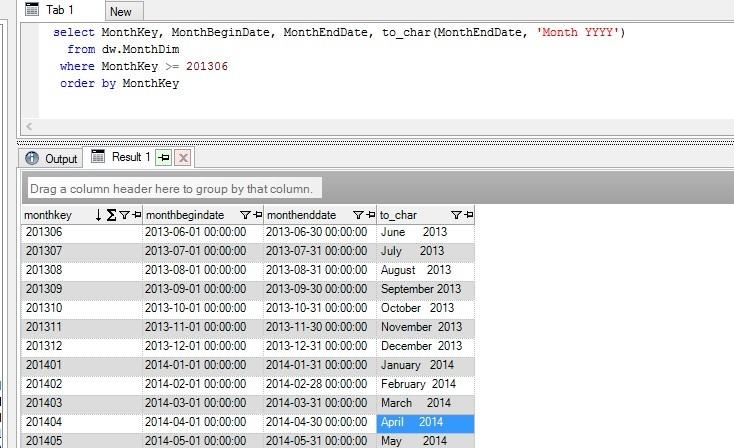Screen dimensions: 734x448
Task: Select cell 201307 in monthkey
Action: point(81,251)
